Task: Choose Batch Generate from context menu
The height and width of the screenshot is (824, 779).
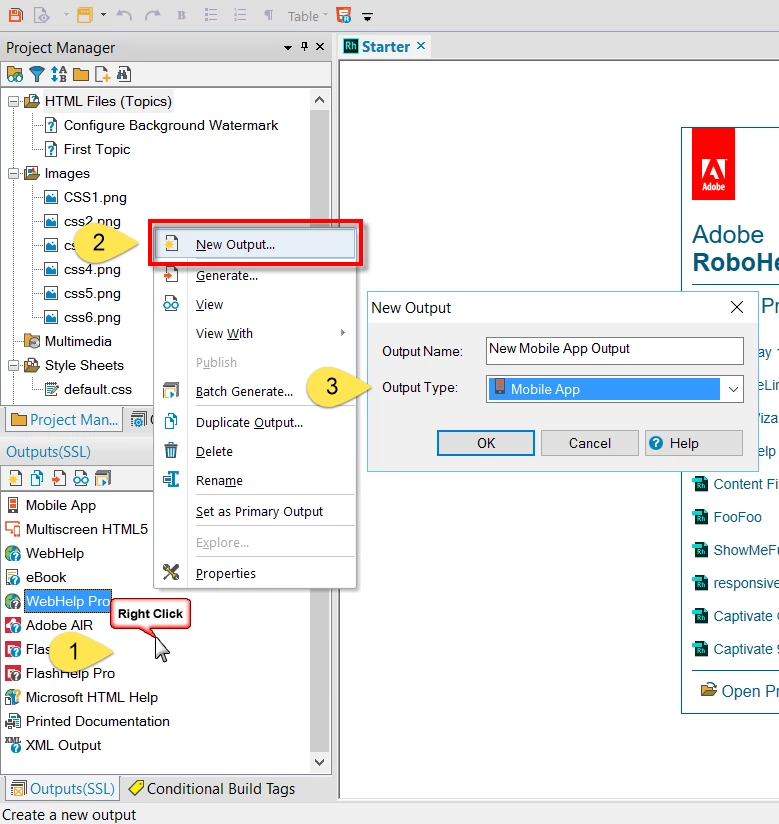Action: click(255, 392)
